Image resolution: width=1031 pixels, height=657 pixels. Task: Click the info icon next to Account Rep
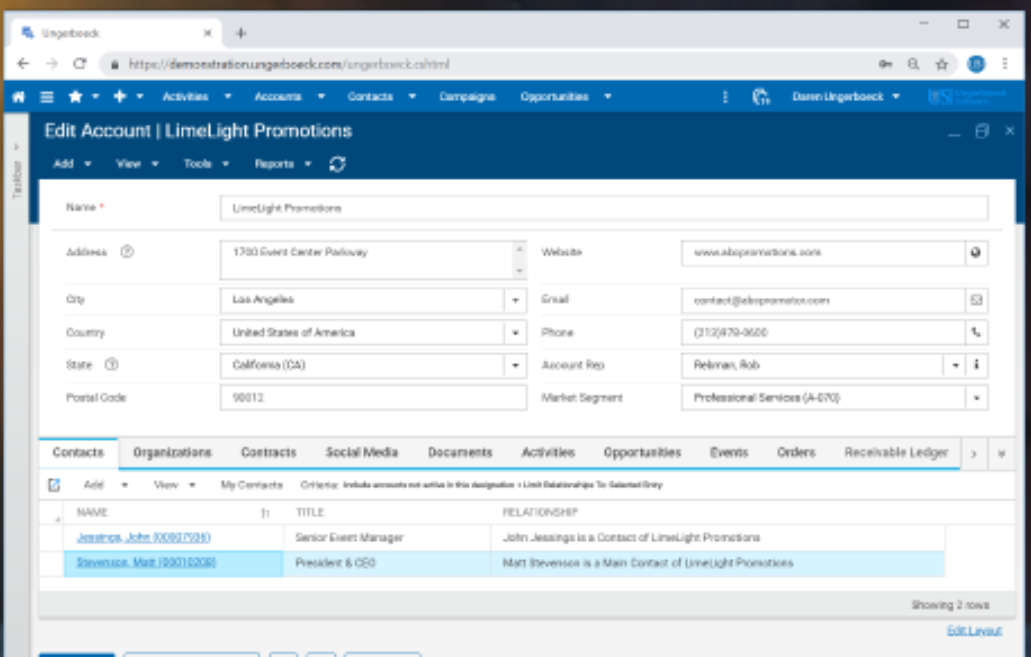point(976,365)
